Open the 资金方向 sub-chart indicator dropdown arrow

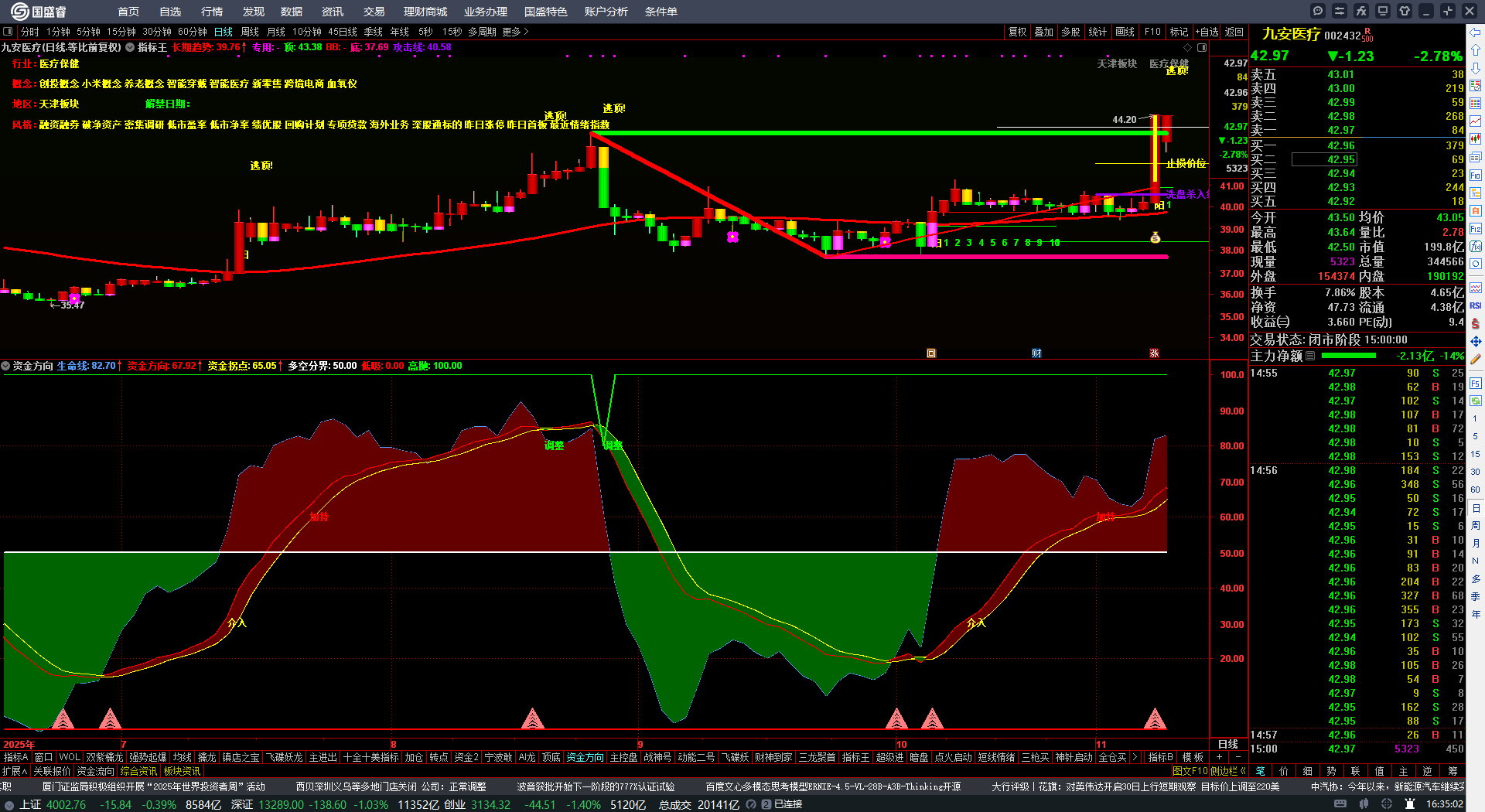coord(5,366)
